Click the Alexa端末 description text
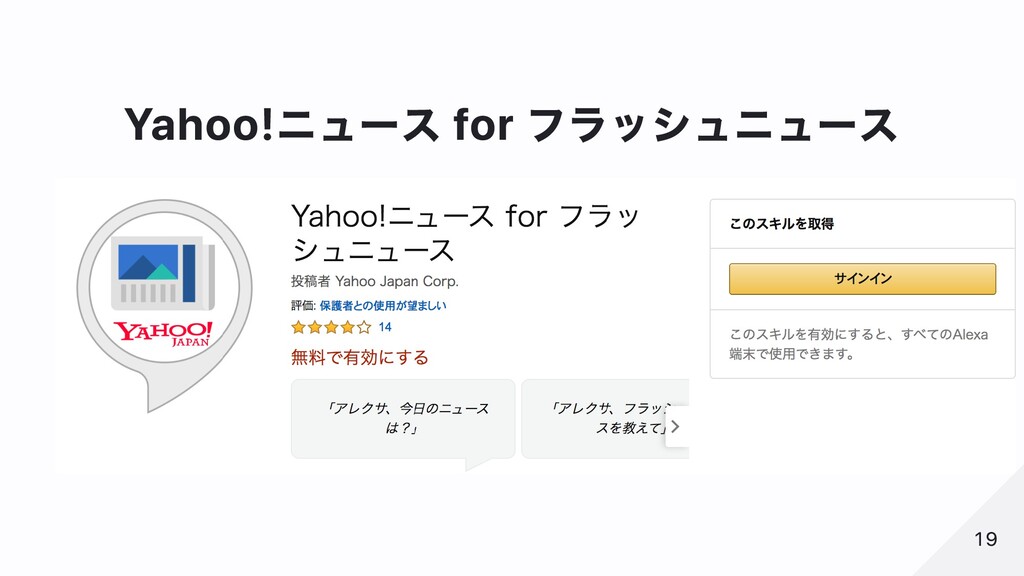This screenshot has height=576, width=1024. click(858, 343)
